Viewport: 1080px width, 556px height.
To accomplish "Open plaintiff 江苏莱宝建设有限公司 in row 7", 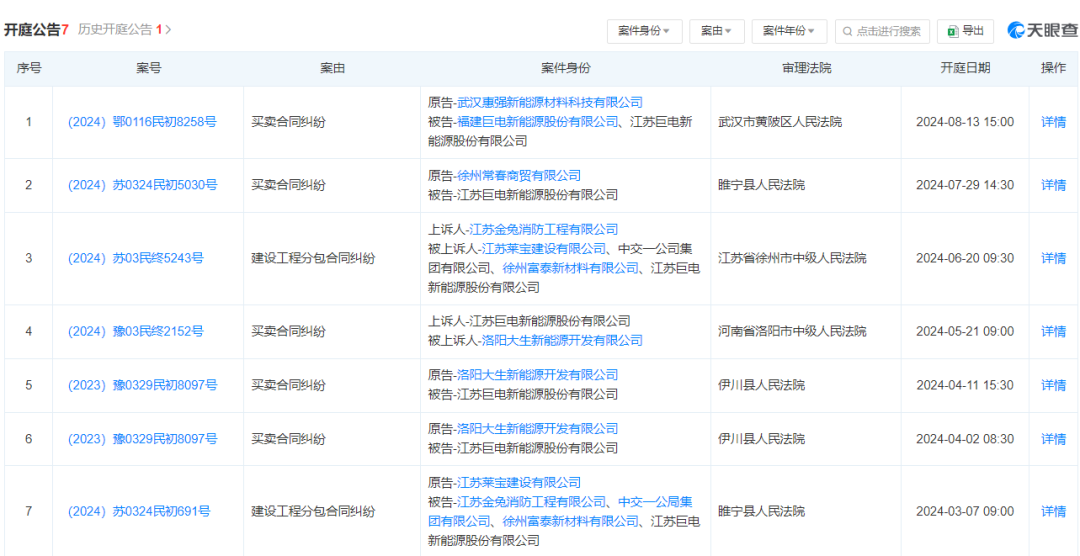I will point(519,483).
